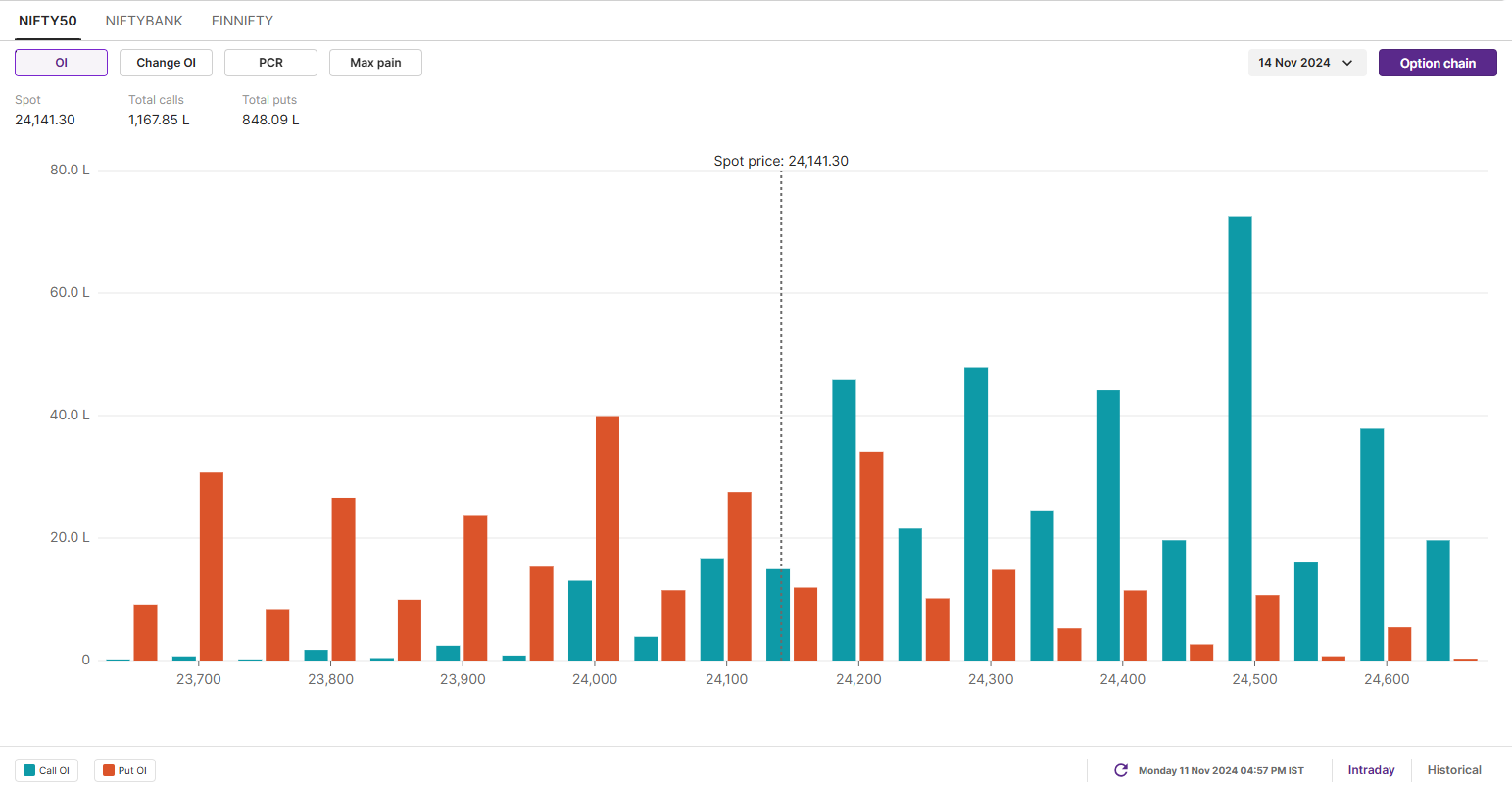Click the 24,600 strike axis label
Image resolution: width=1512 pixels, height=786 pixels.
pyautogui.click(x=1387, y=679)
